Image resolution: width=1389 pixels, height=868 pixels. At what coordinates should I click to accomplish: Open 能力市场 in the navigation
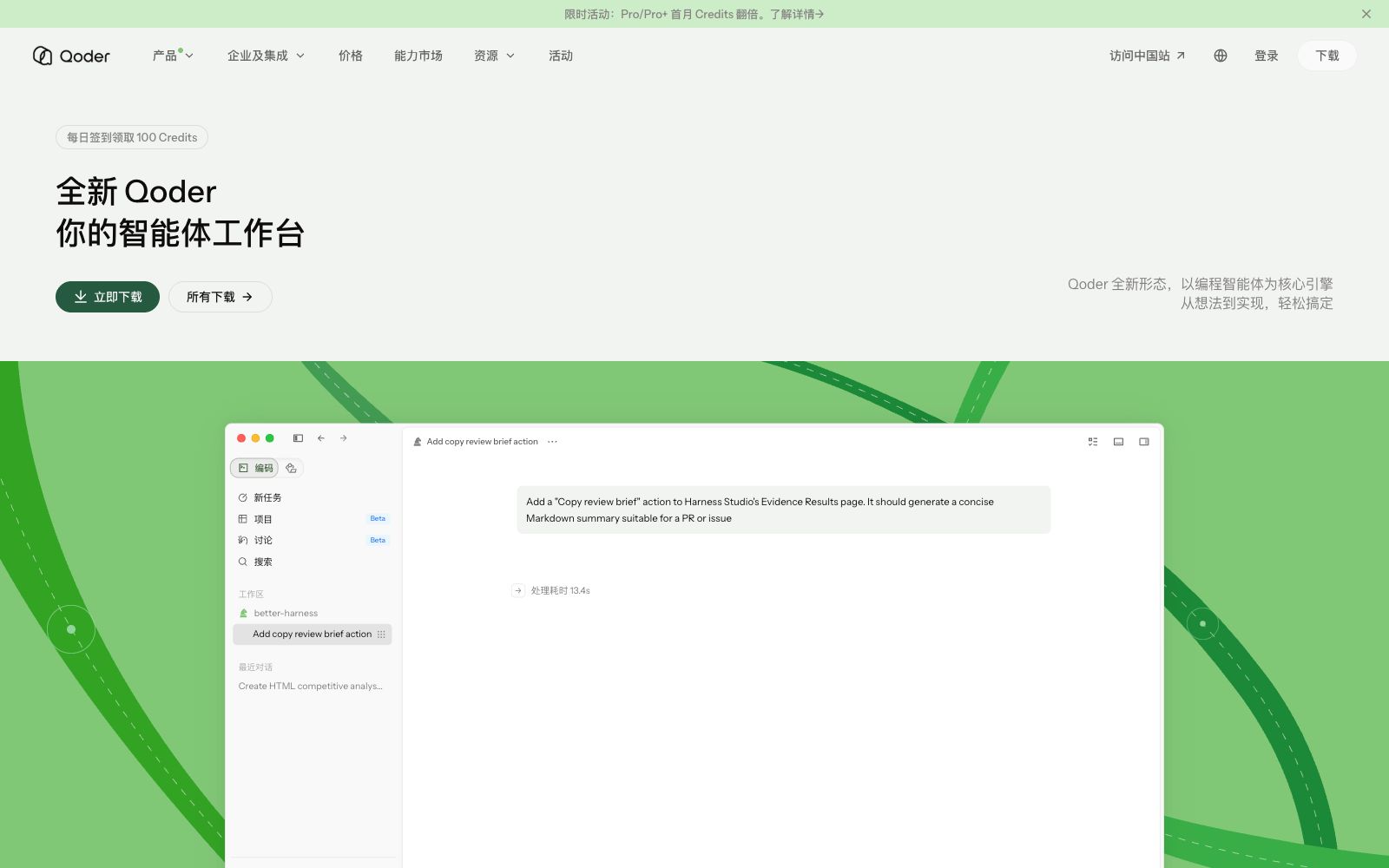click(418, 56)
